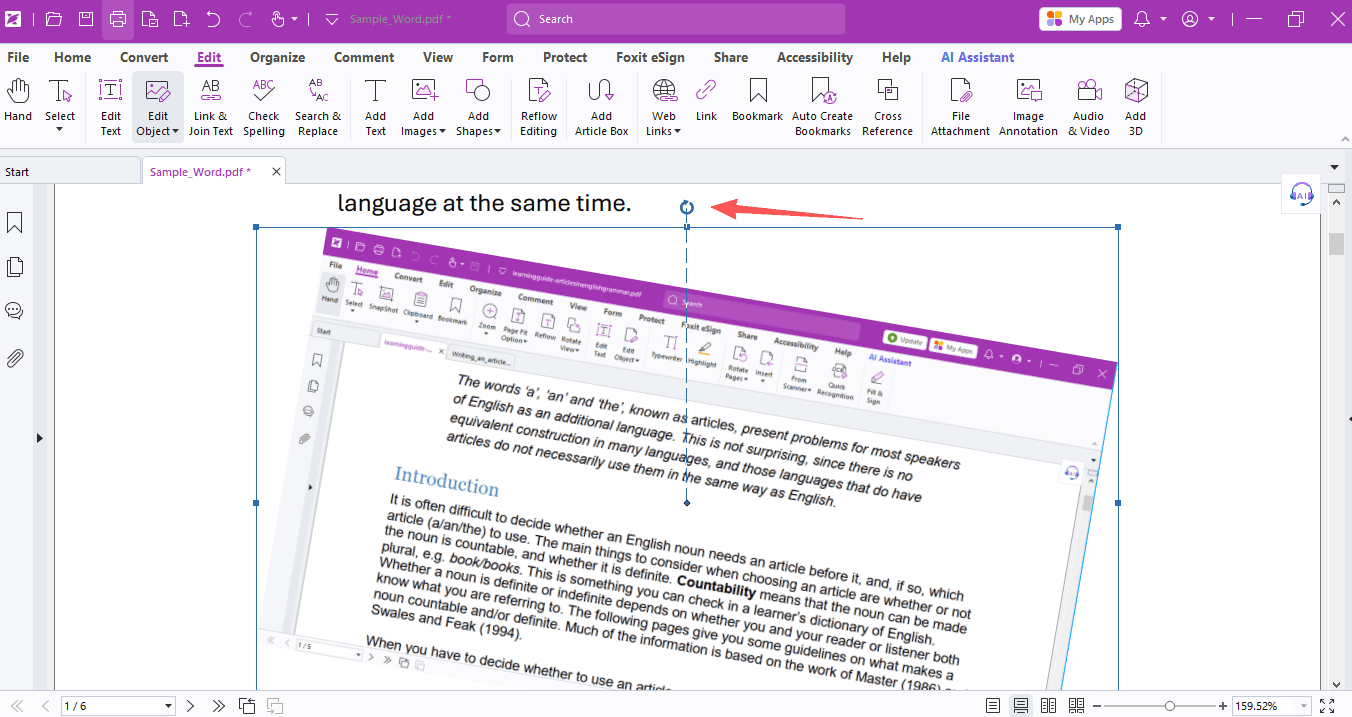The height and width of the screenshot is (717, 1352).
Task: Open the File menu
Action: pyautogui.click(x=18, y=57)
